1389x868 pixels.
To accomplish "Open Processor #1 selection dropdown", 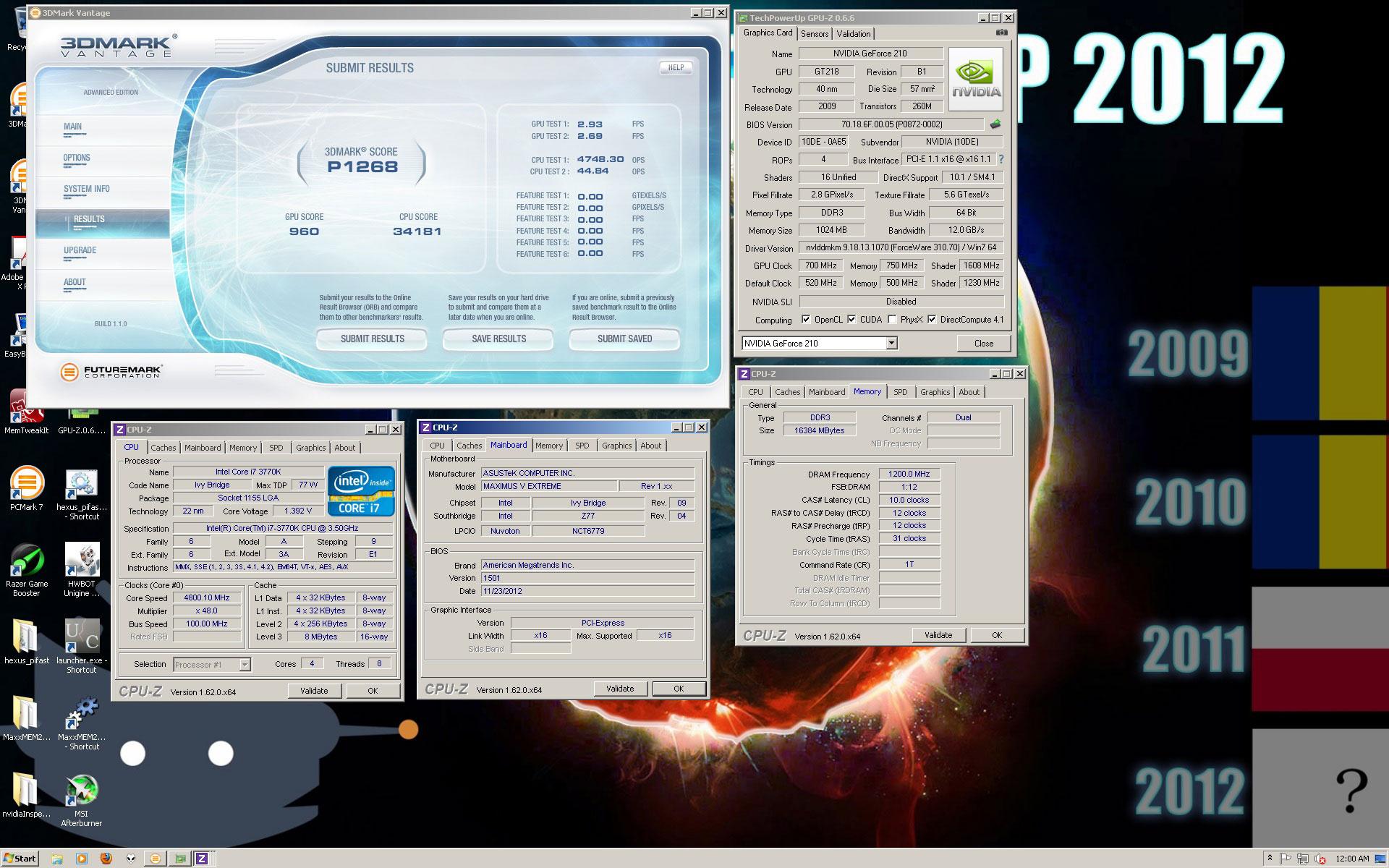I will pos(211,664).
